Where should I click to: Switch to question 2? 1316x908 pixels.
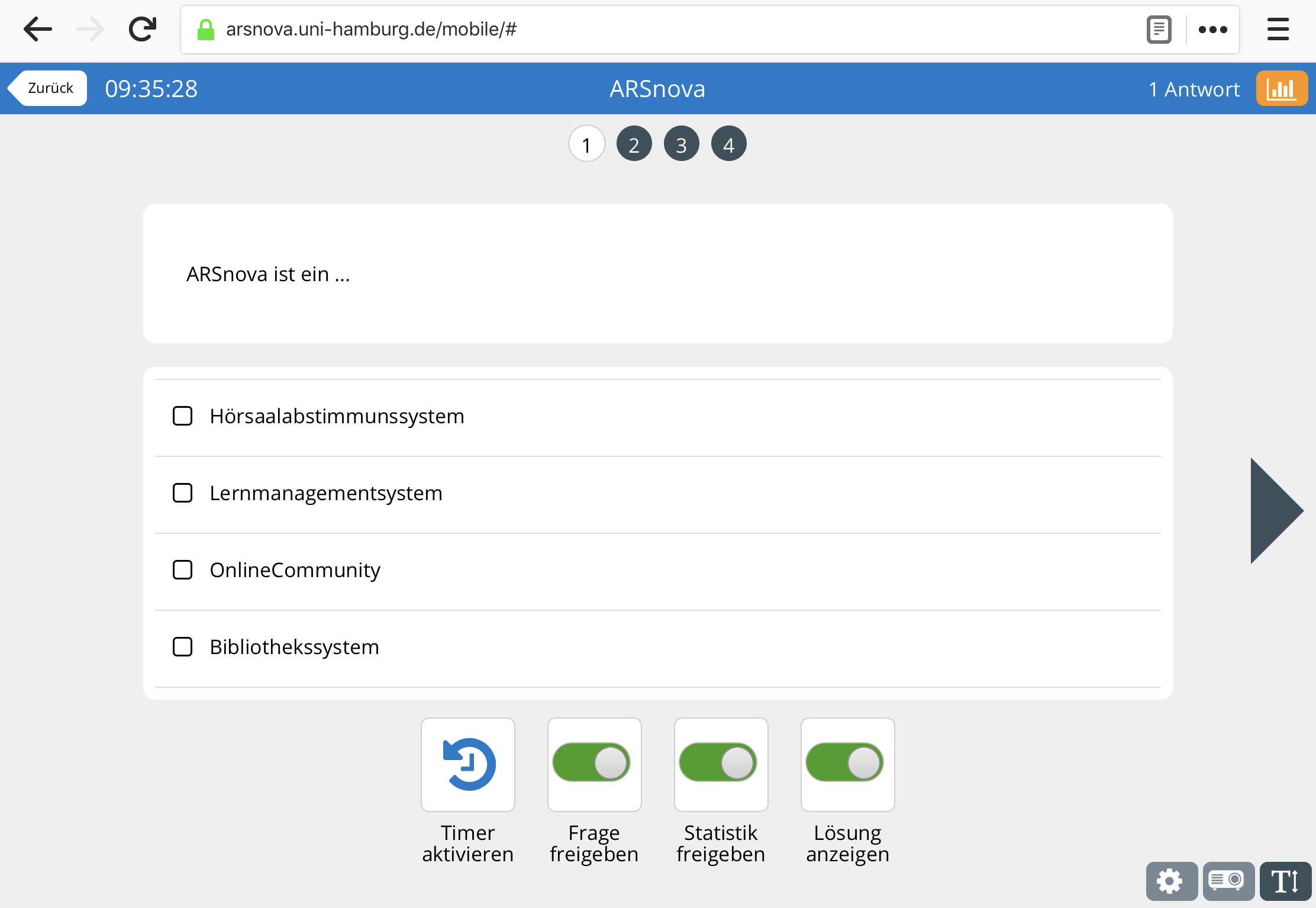[x=634, y=144]
